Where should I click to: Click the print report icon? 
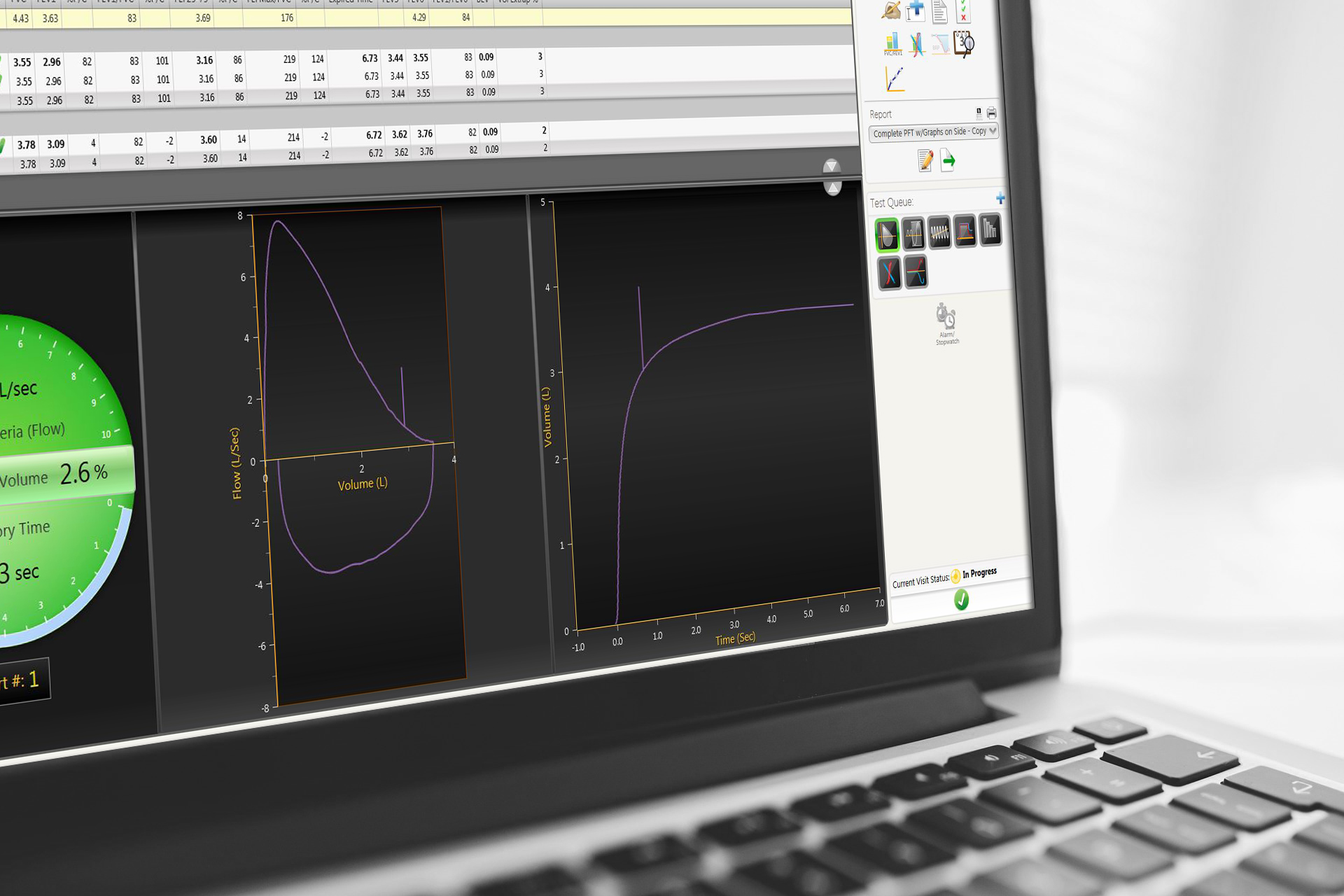click(991, 113)
